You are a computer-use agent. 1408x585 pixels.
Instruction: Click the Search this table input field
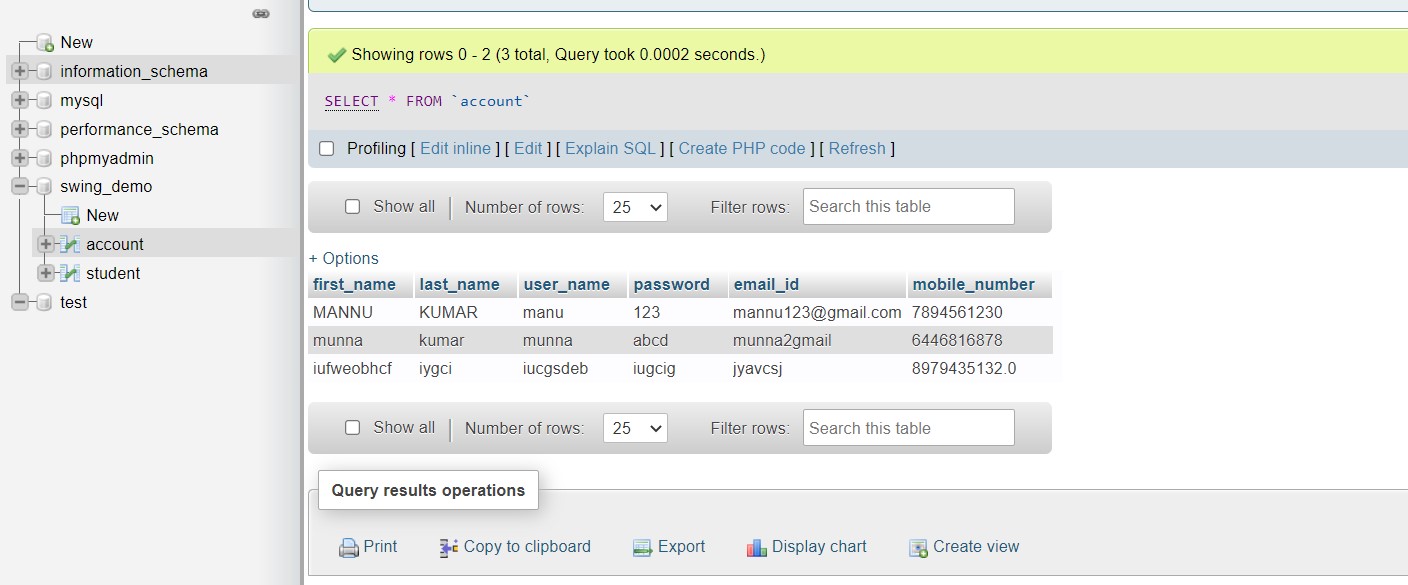pos(908,206)
